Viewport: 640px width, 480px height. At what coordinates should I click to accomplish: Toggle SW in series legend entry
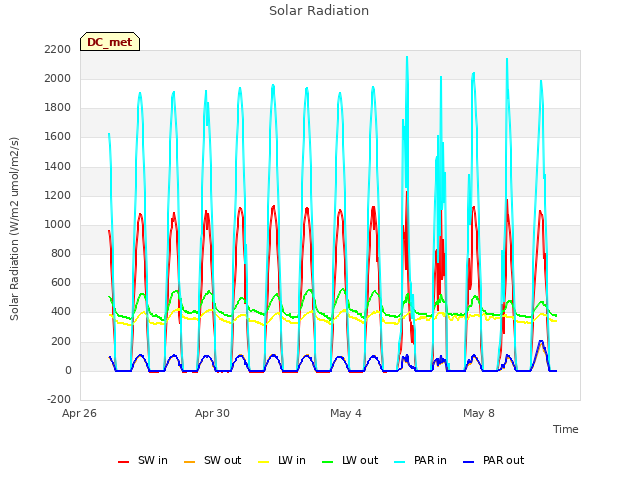(143, 460)
